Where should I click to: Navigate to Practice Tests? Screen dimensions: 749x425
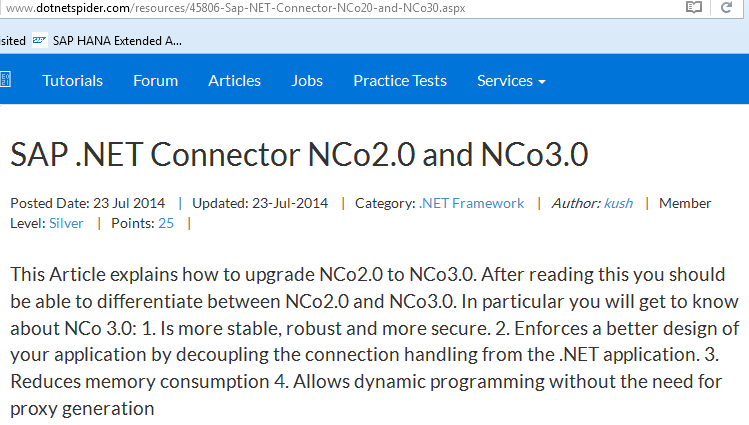click(400, 81)
